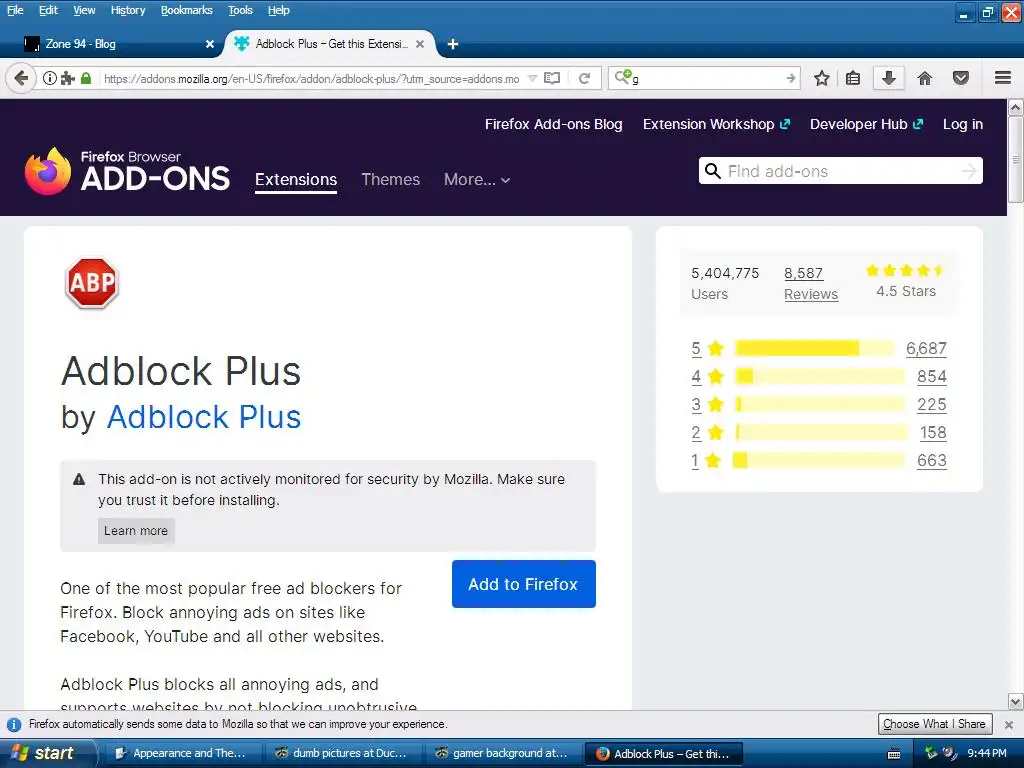This screenshot has height=768, width=1024.
Task: Click the browser URL address field
Action: (x=312, y=79)
